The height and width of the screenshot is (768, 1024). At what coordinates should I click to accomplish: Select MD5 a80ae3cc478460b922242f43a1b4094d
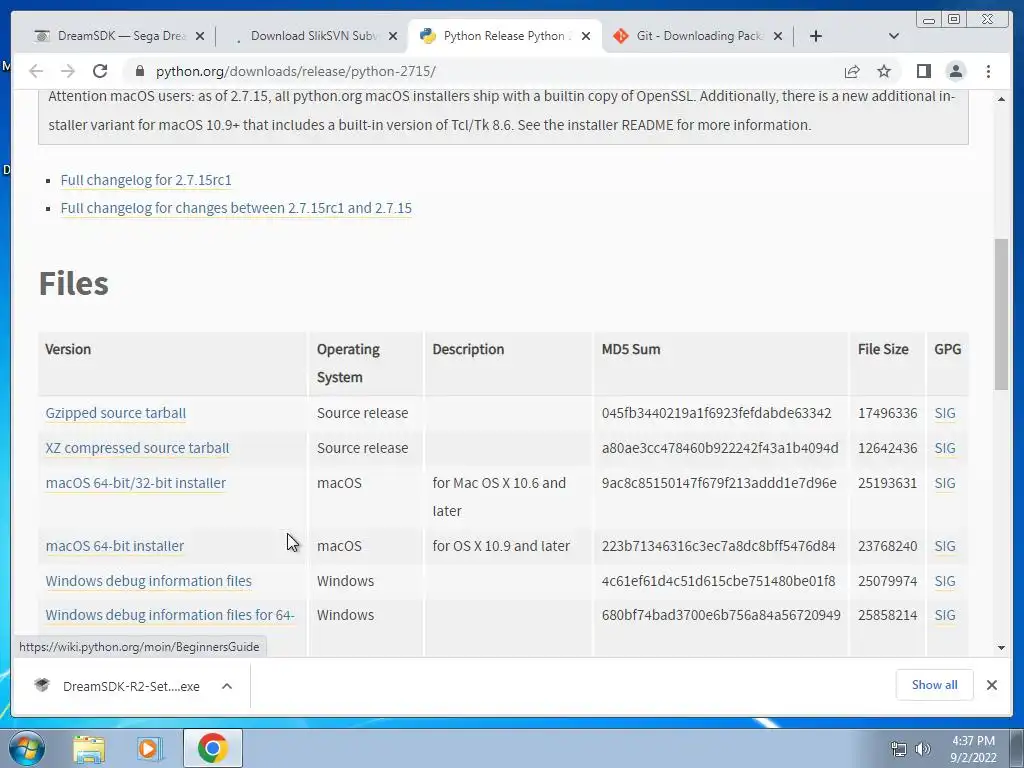(x=720, y=448)
